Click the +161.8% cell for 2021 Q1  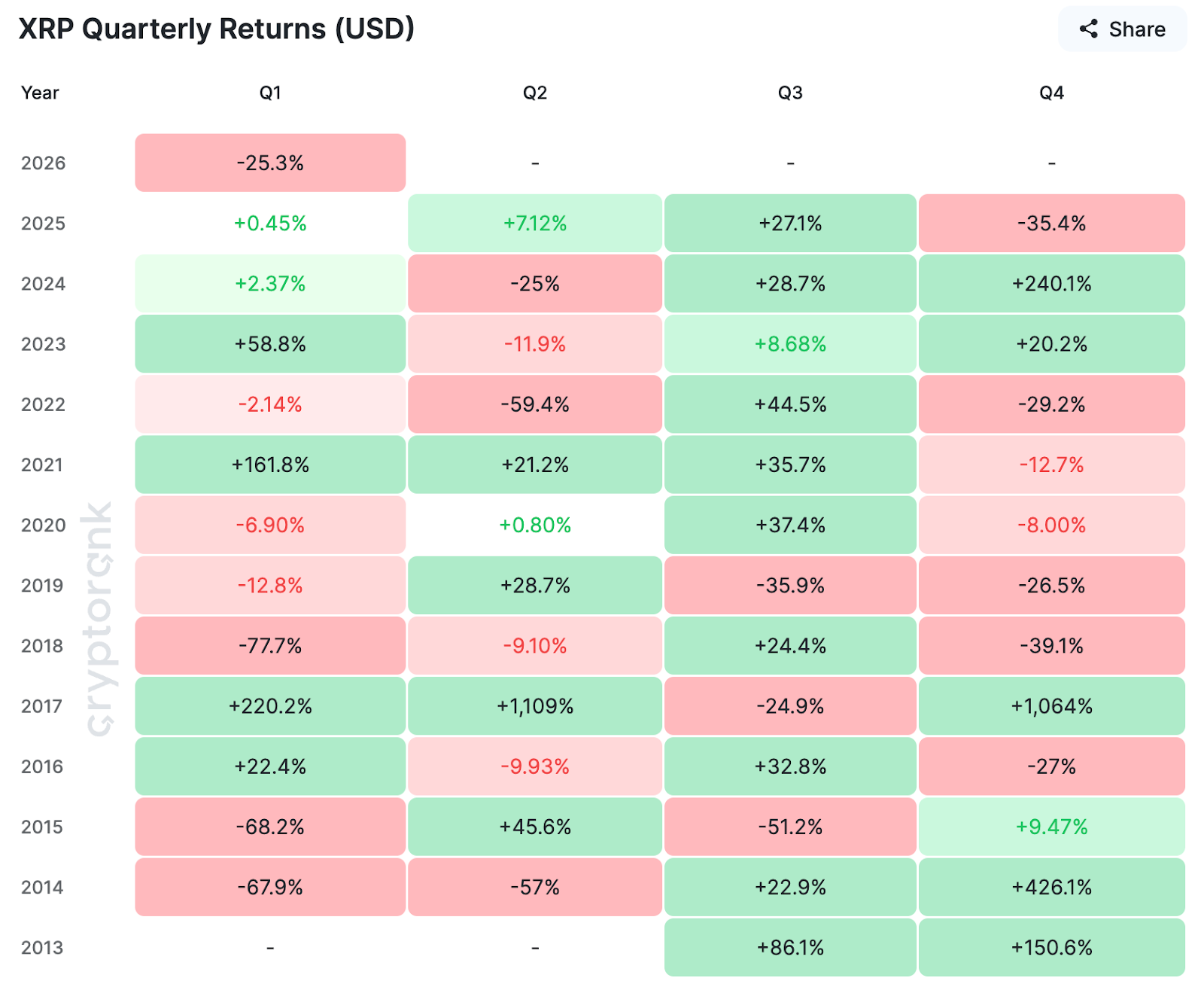click(x=270, y=465)
